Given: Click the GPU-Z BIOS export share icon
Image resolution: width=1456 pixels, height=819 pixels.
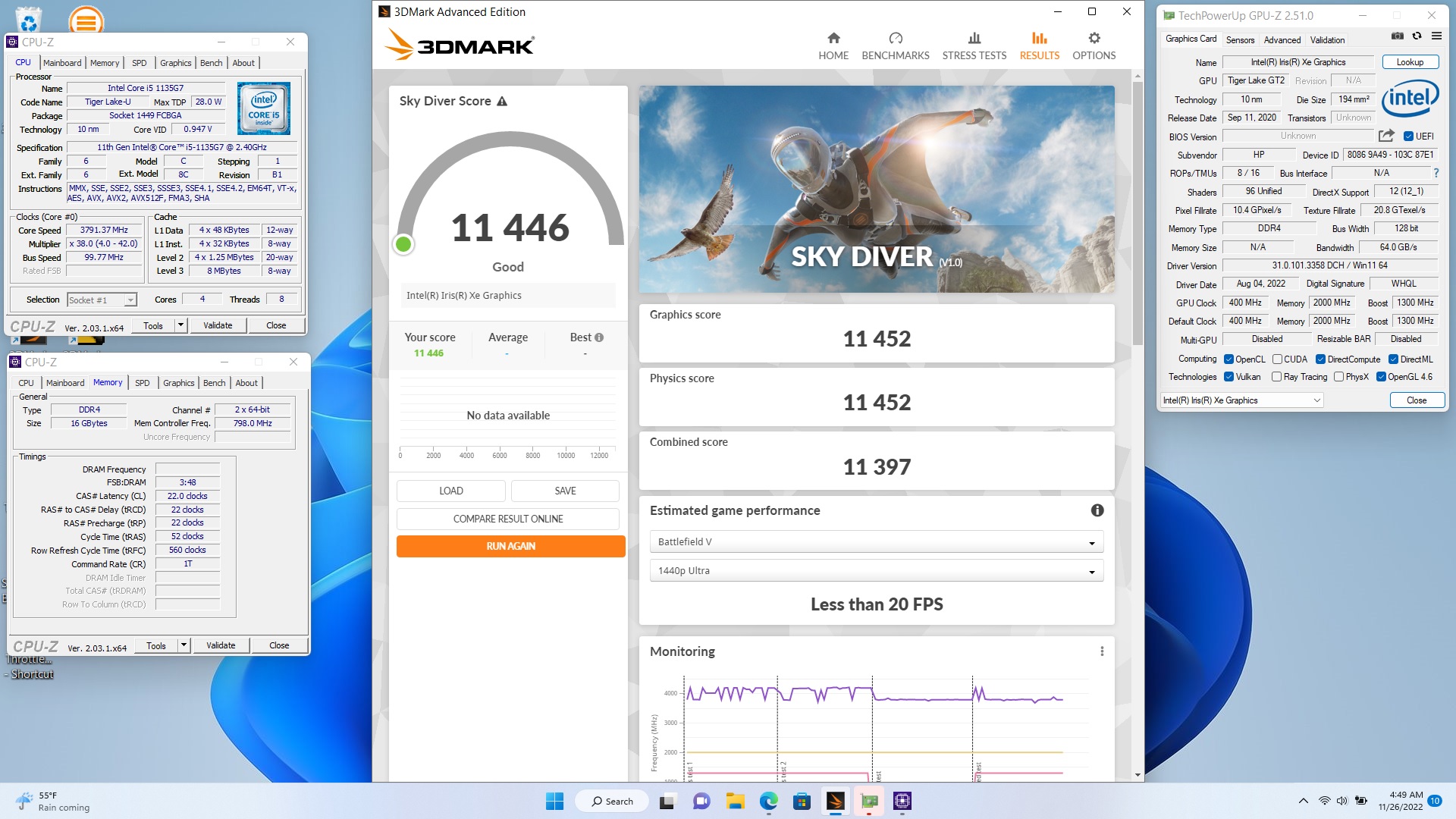Looking at the screenshot, I should pos(1386,136).
